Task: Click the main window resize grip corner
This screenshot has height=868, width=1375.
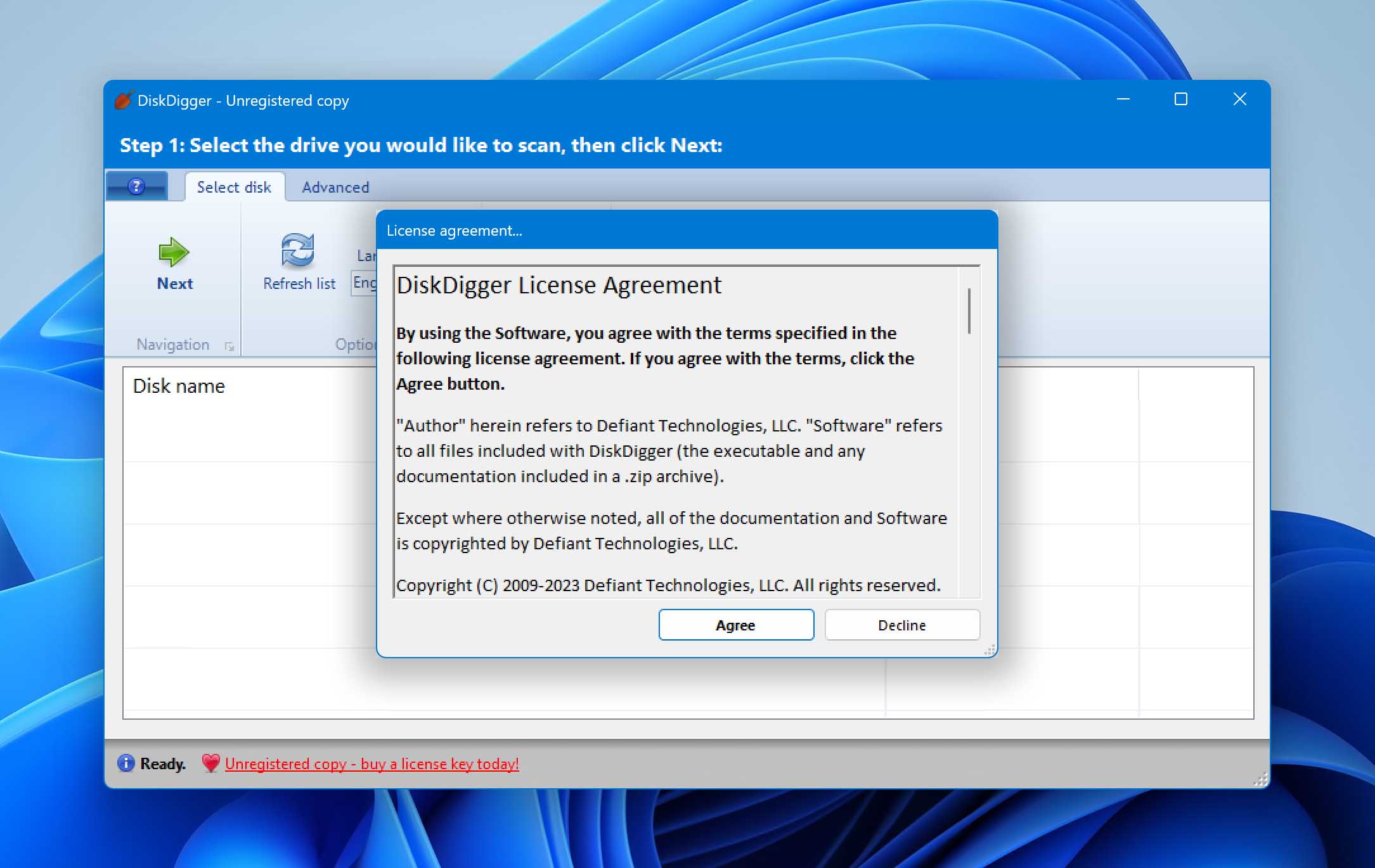Action: 1261,779
